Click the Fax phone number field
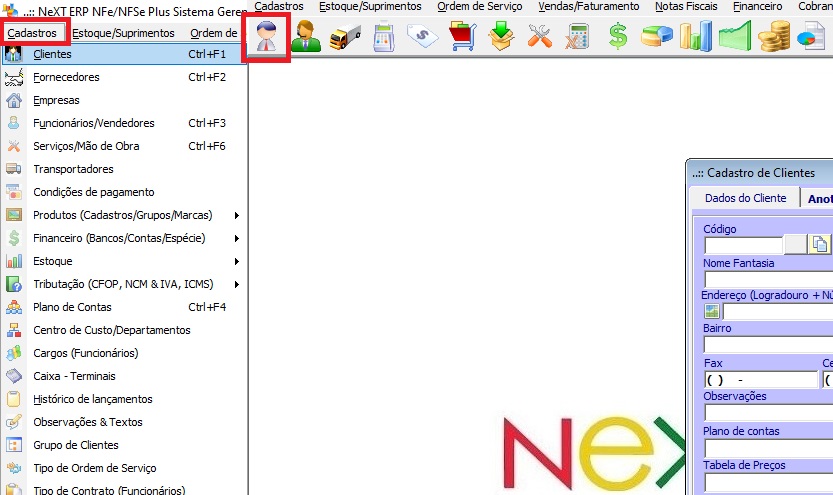Viewport: 833px width, 495px height. click(761, 380)
